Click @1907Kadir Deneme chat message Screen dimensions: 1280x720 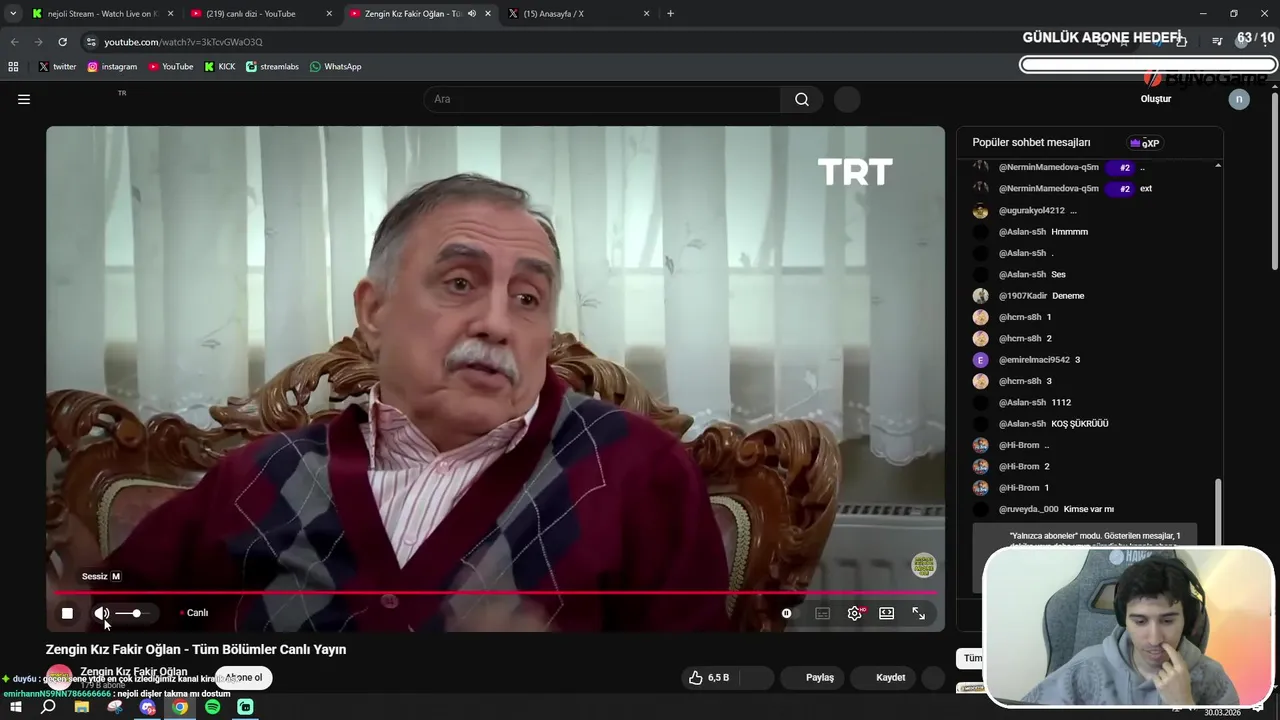click(x=1041, y=296)
